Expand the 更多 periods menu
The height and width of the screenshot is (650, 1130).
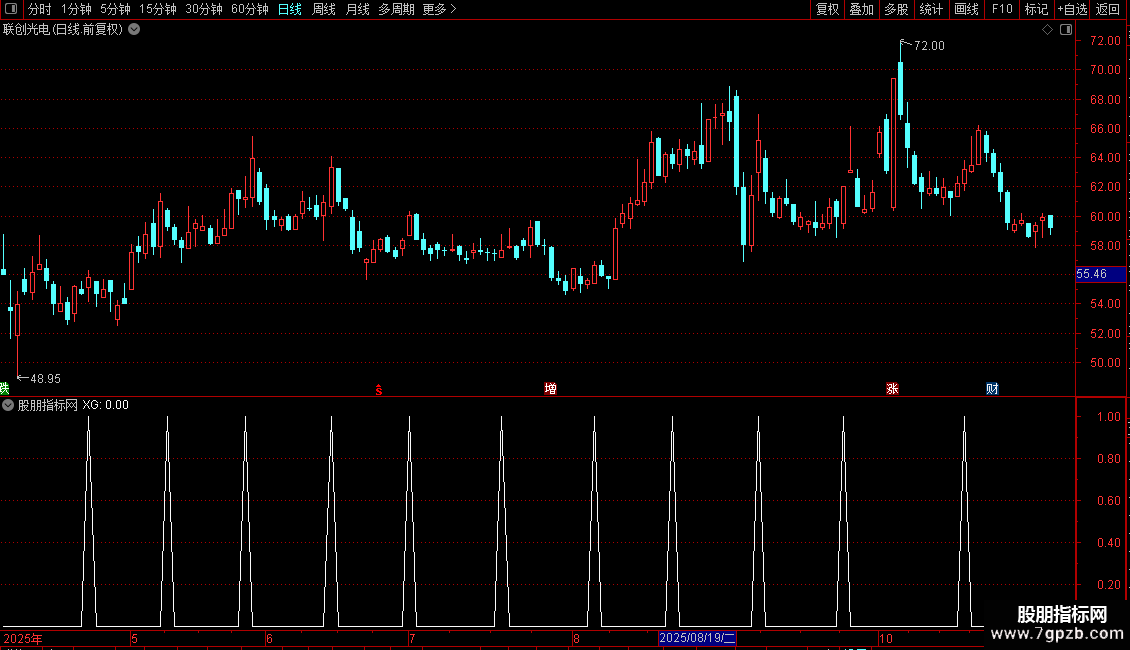440,9
